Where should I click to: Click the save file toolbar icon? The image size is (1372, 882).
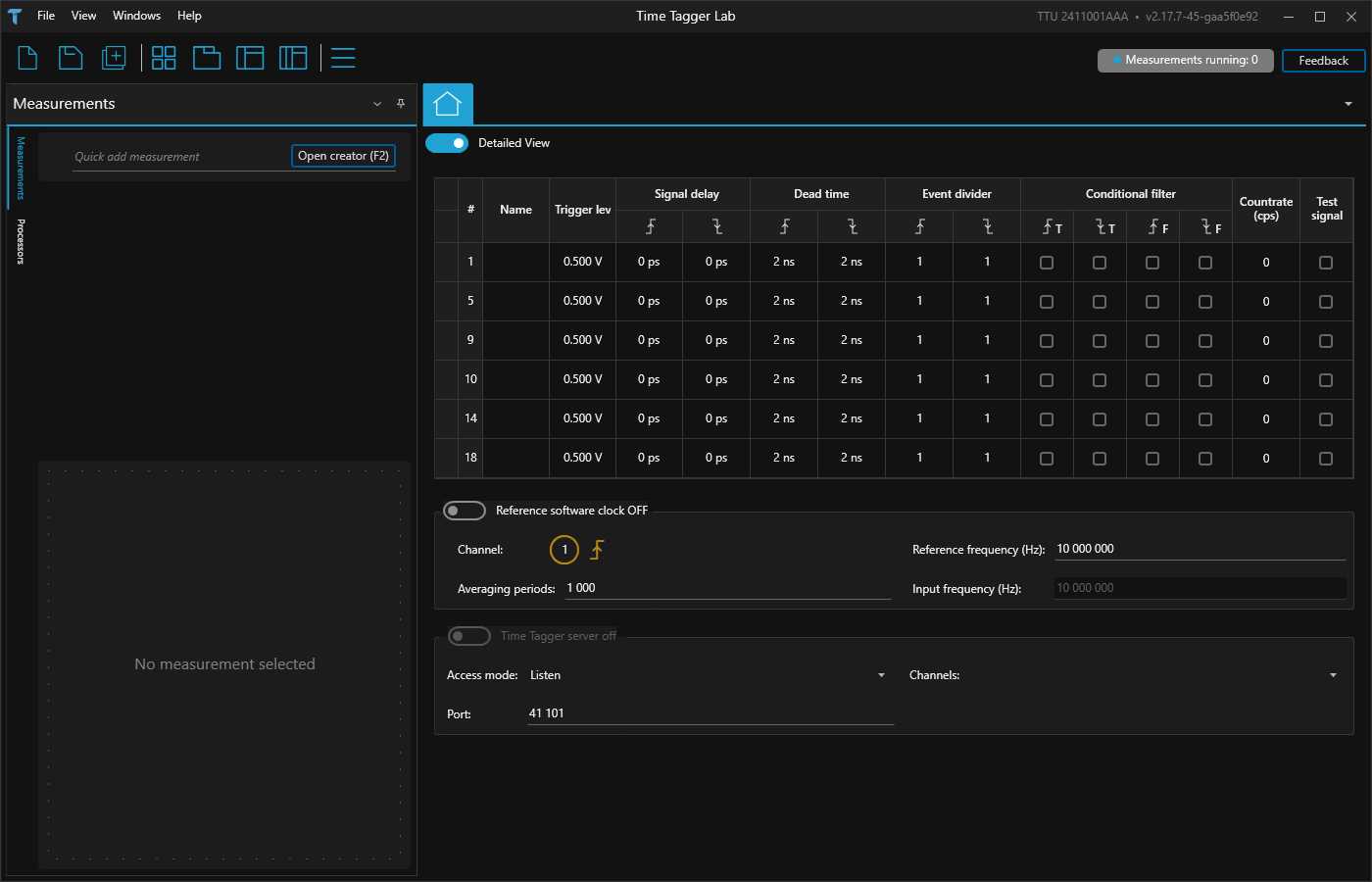pos(71,58)
